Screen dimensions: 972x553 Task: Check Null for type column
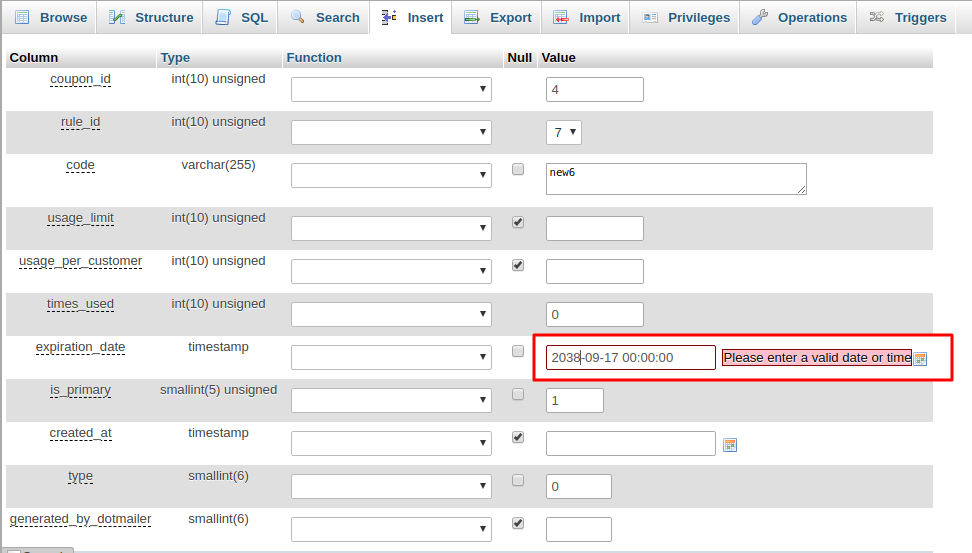[518, 480]
